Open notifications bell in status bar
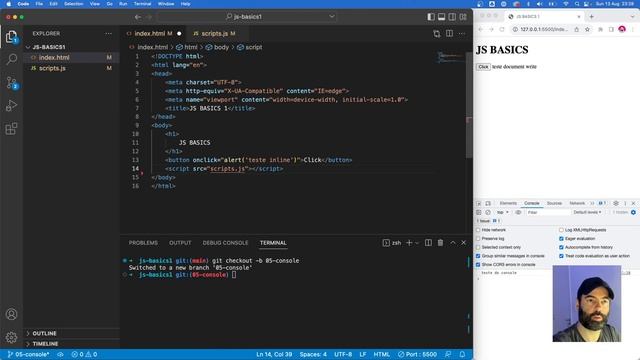The height and width of the screenshot is (360, 640). (462, 354)
